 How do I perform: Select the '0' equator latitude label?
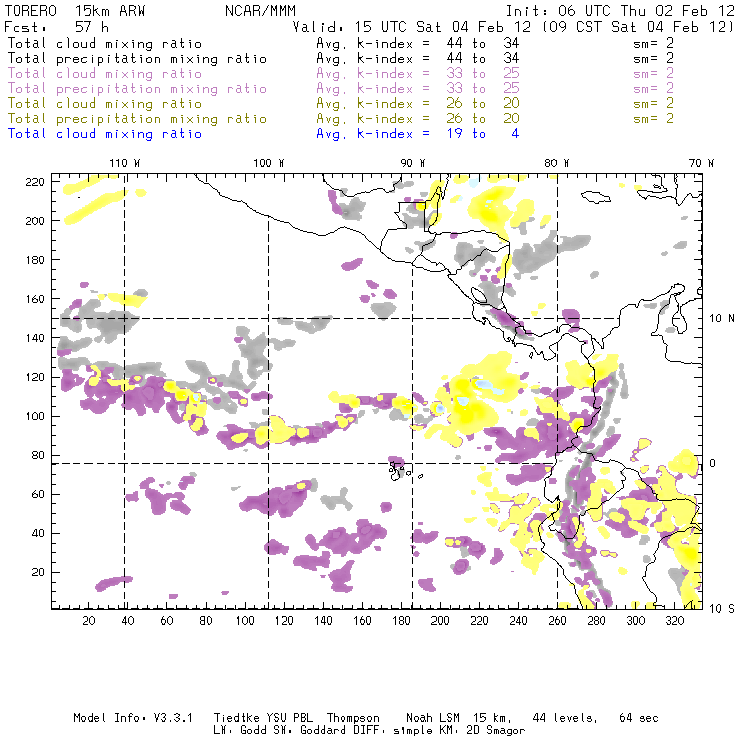(x=713, y=463)
